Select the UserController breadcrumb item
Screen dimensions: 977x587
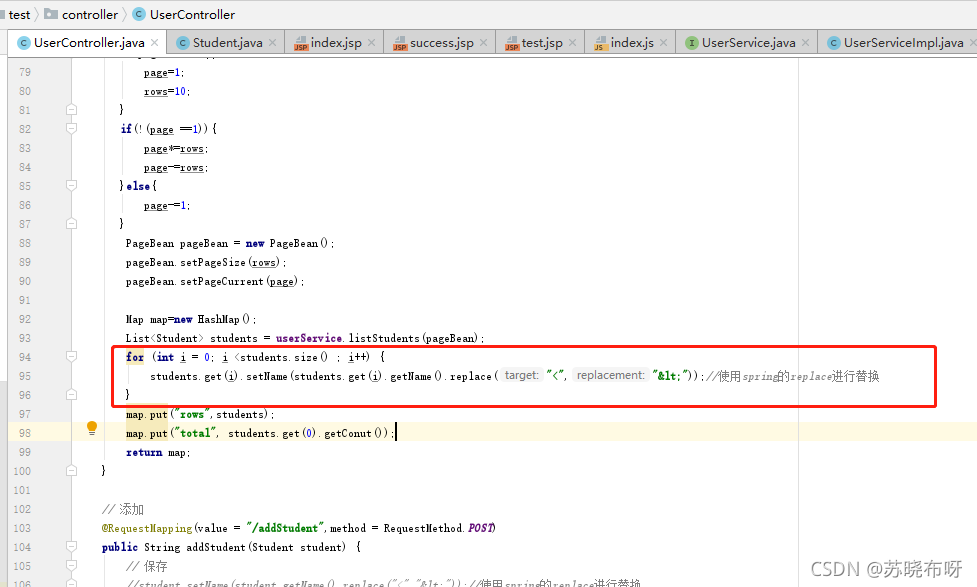pyautogui.click(x=184, y=14)
